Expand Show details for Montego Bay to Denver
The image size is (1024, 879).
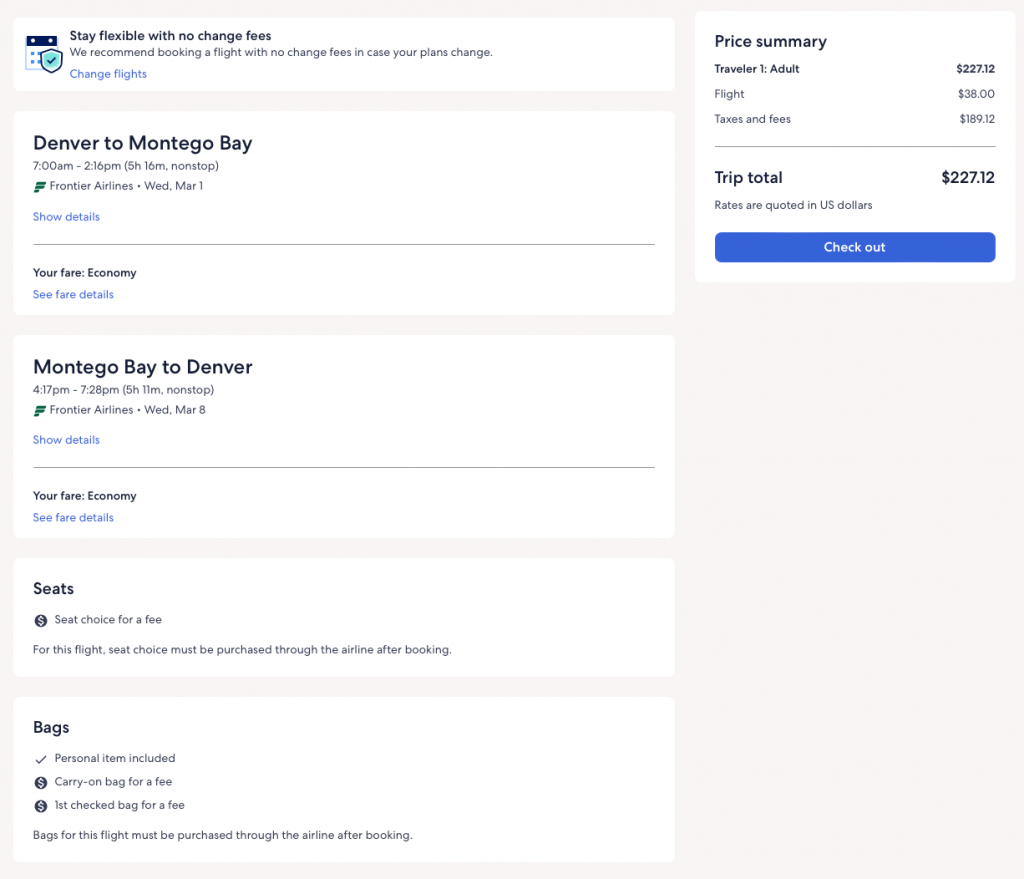click(x=66, y=440)
